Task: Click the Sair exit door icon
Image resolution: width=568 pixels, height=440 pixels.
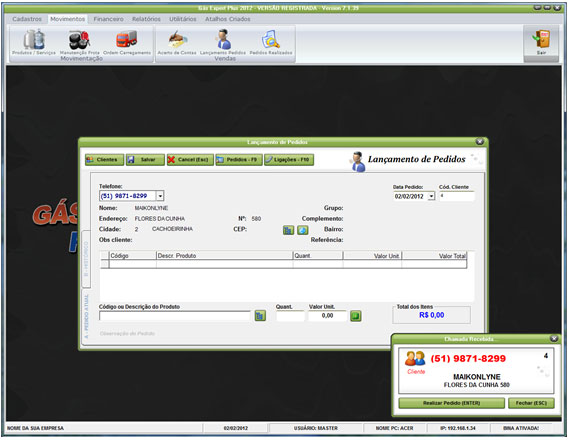Action: [541, 39]
